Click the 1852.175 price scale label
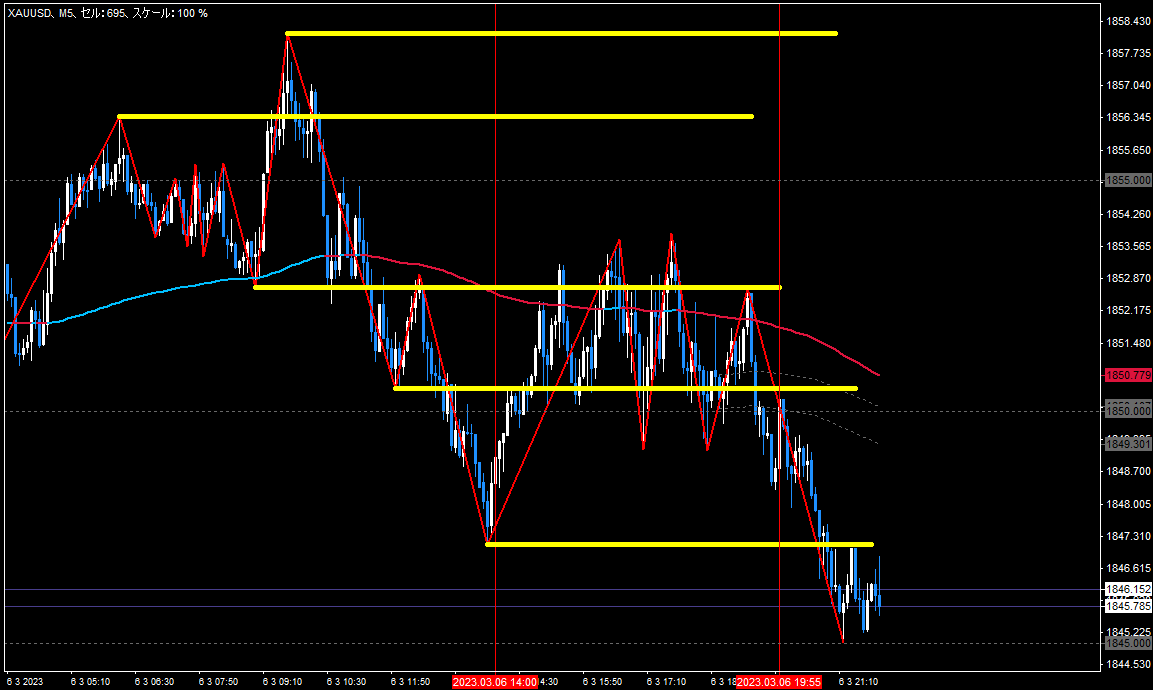This screenshot has width=1153, height=690. pos(1128,310)
